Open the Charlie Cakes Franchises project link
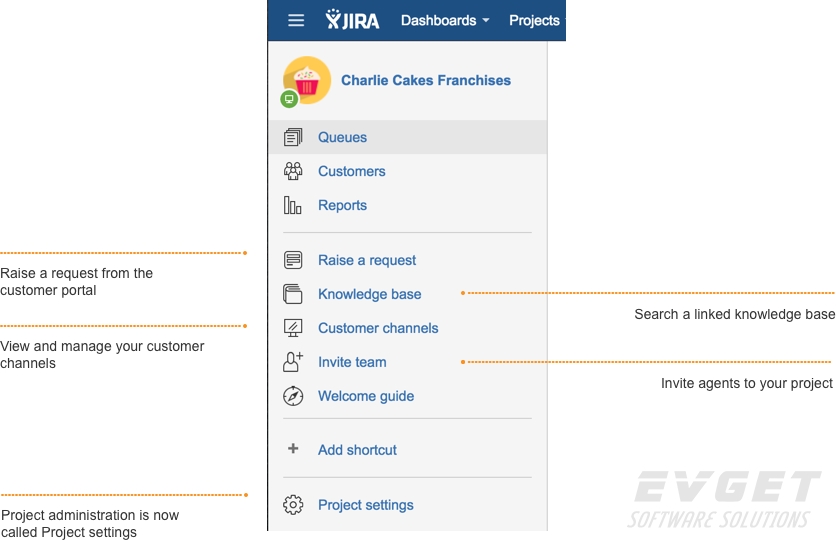The width and height of the screenshot is (836, 540). pyautogui.click(x=425, y=80)
